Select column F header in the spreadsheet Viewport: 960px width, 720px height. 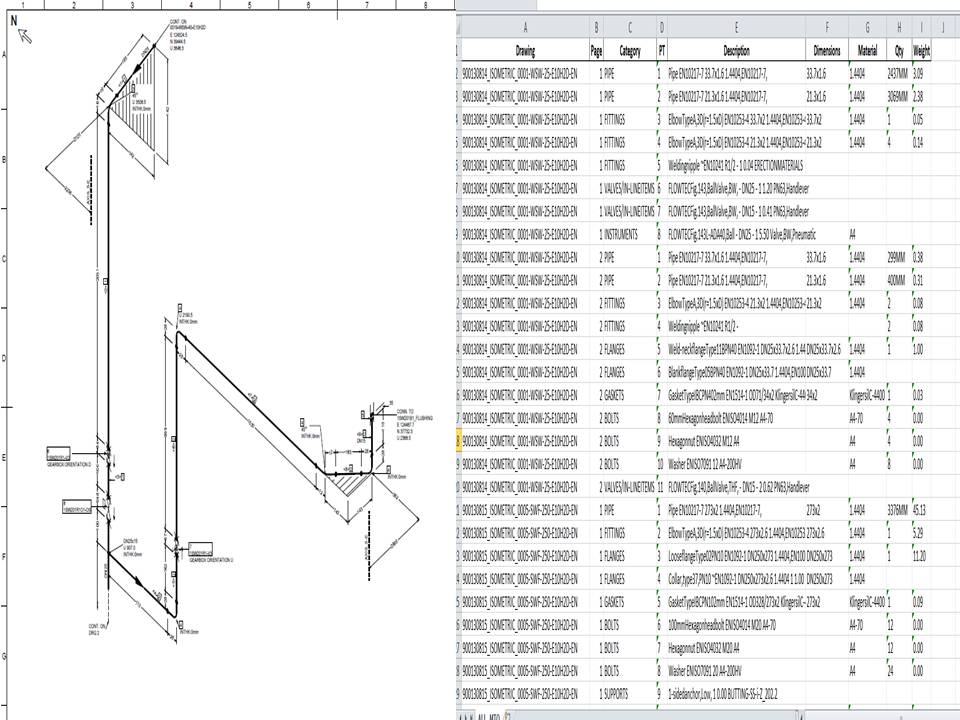(827, 28)
